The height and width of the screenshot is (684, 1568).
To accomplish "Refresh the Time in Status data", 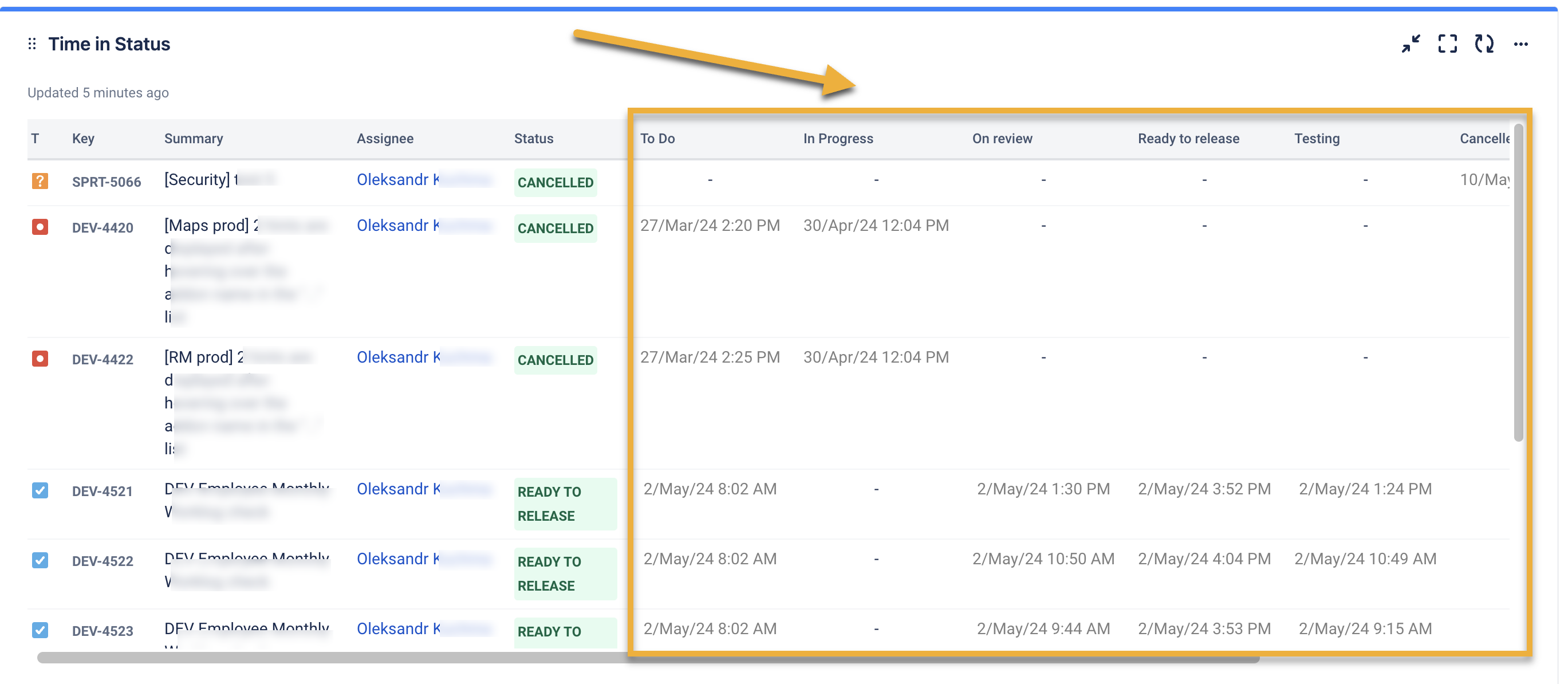I will click(1484, 44).
